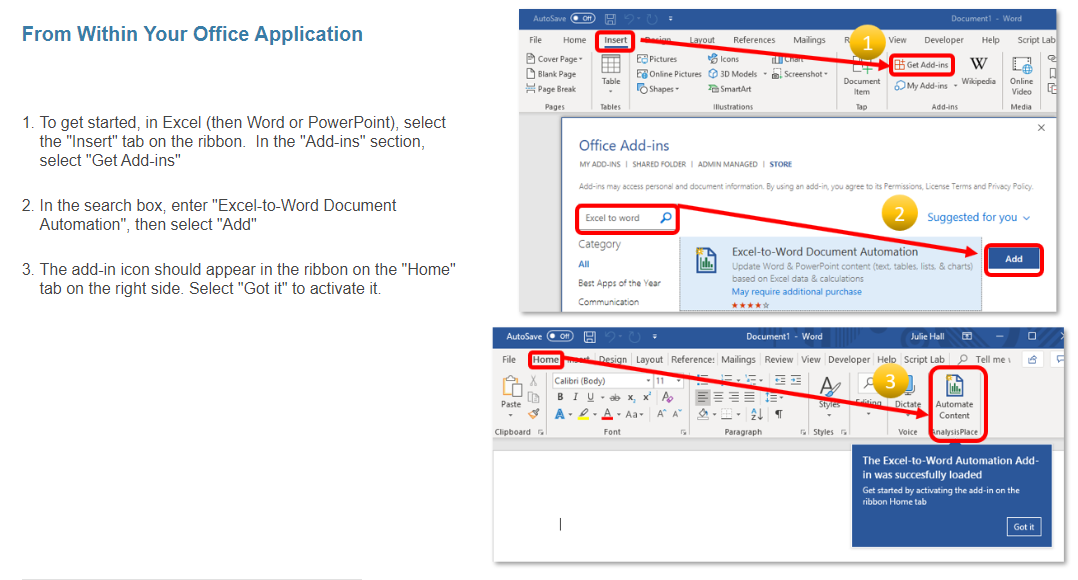The width and height of the screenshot is (1078, 580).
Task: Click the Sort A-Z icon
Action: click(756, 414)
